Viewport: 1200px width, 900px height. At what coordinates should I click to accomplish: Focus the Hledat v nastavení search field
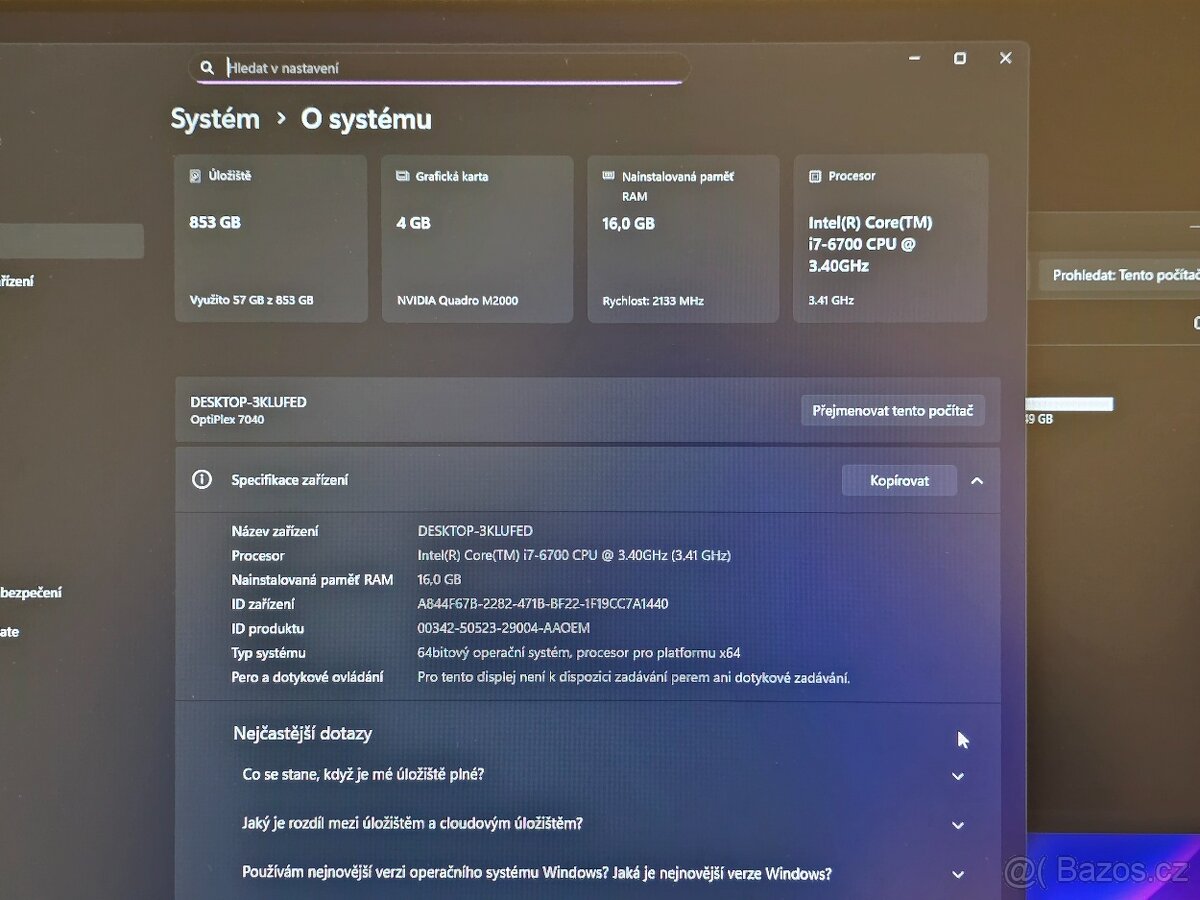tap(450, 68)
